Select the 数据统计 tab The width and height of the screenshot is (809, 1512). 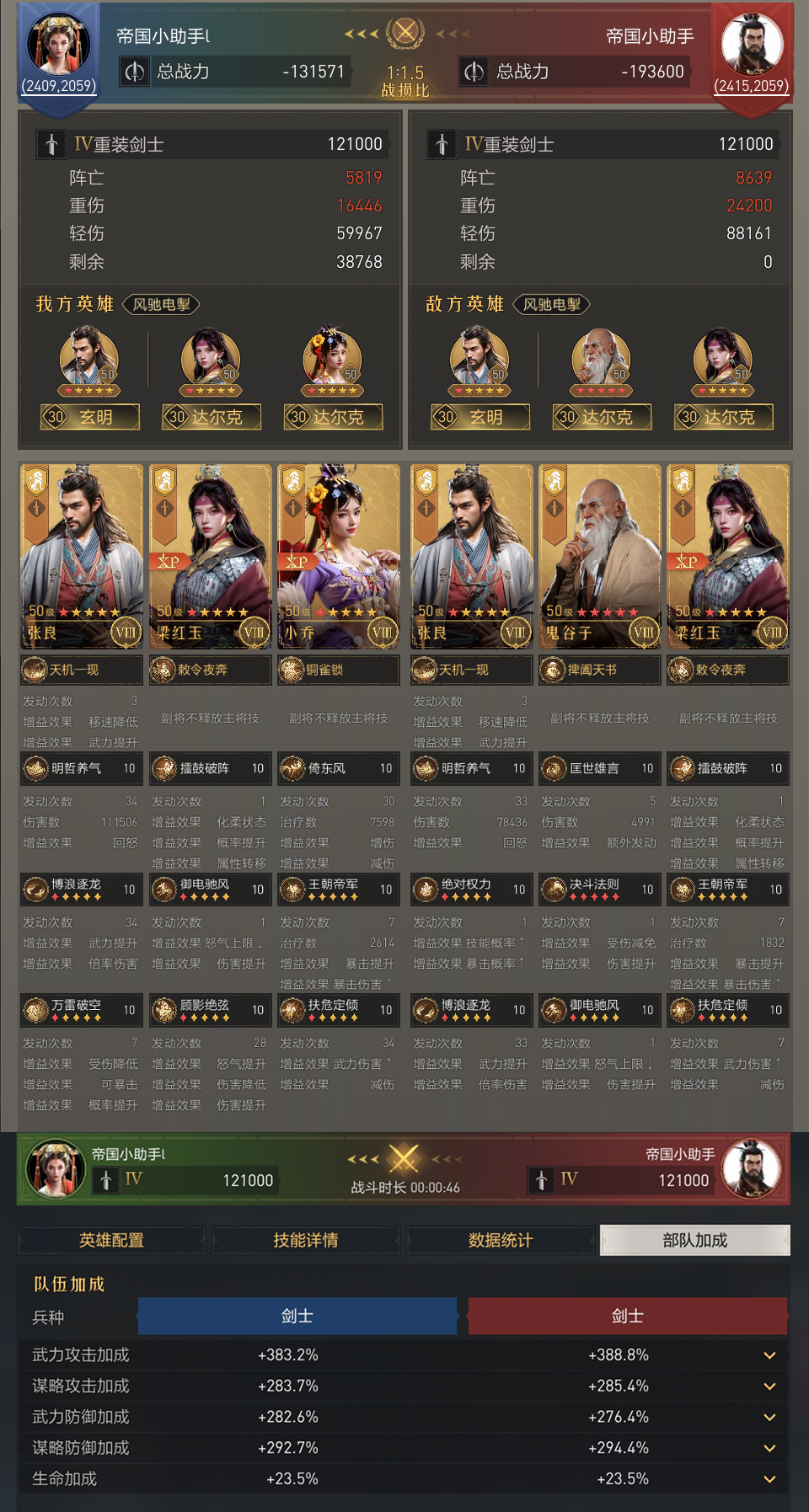tap(501, 1240)
